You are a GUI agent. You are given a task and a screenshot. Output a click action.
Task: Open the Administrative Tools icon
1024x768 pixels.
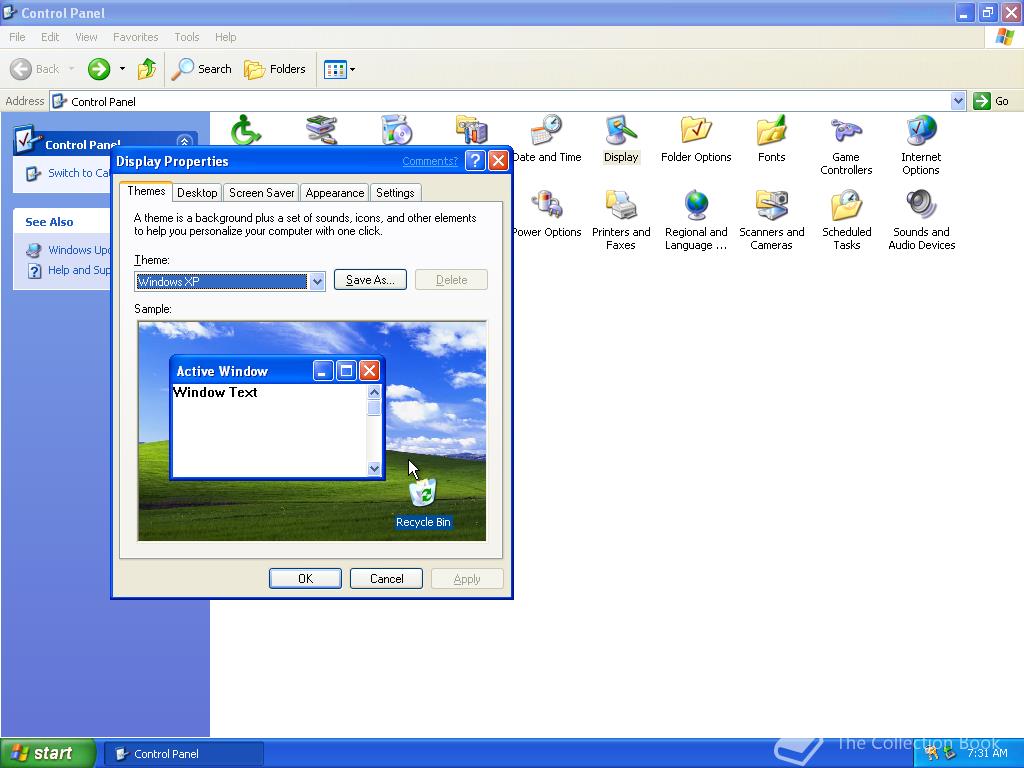tap(472, 130)
